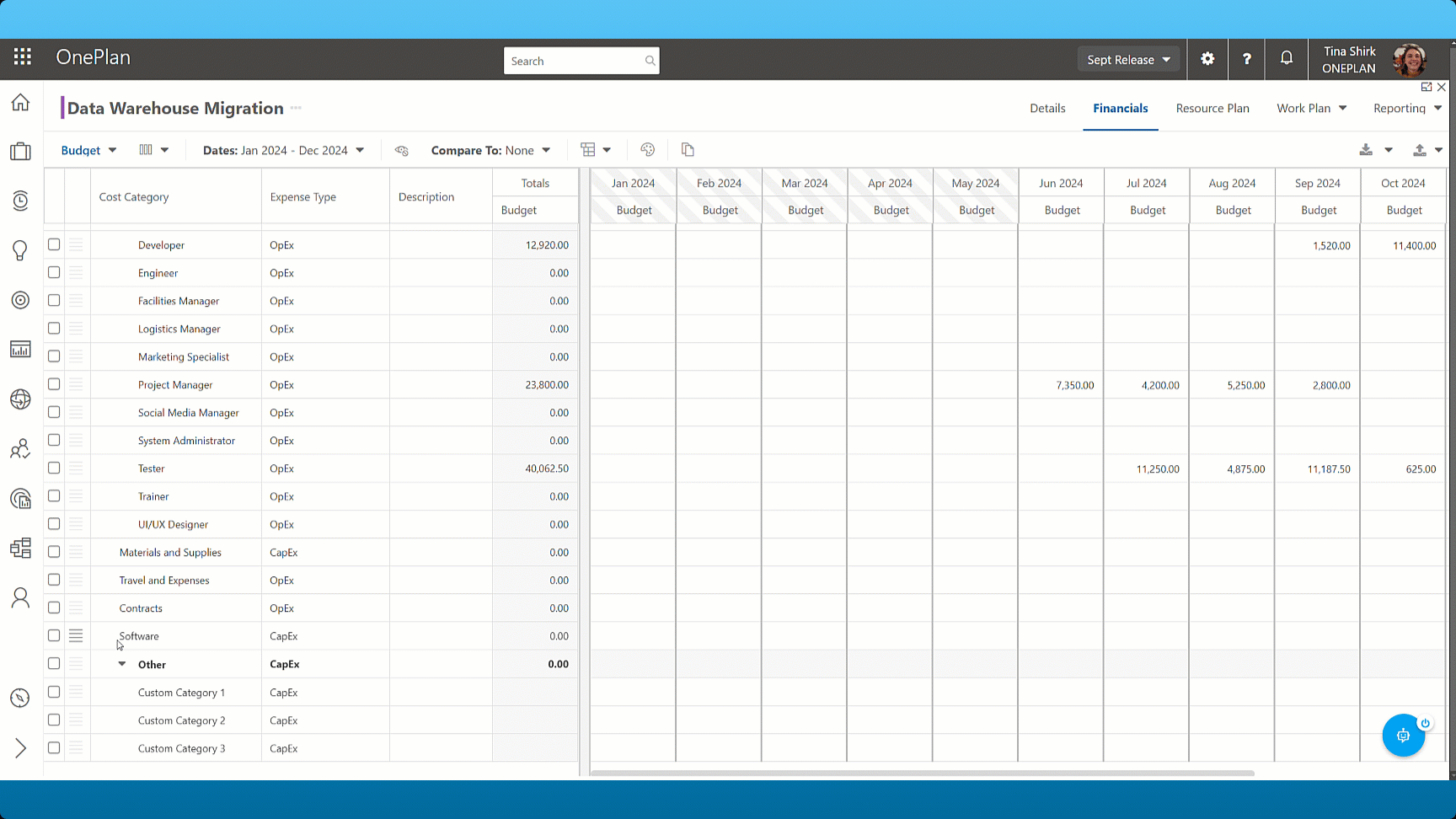Open the Sept Release dropdown
Image resolution: width=1456 pixels, height=819 pixels.
click(1128, 59)
